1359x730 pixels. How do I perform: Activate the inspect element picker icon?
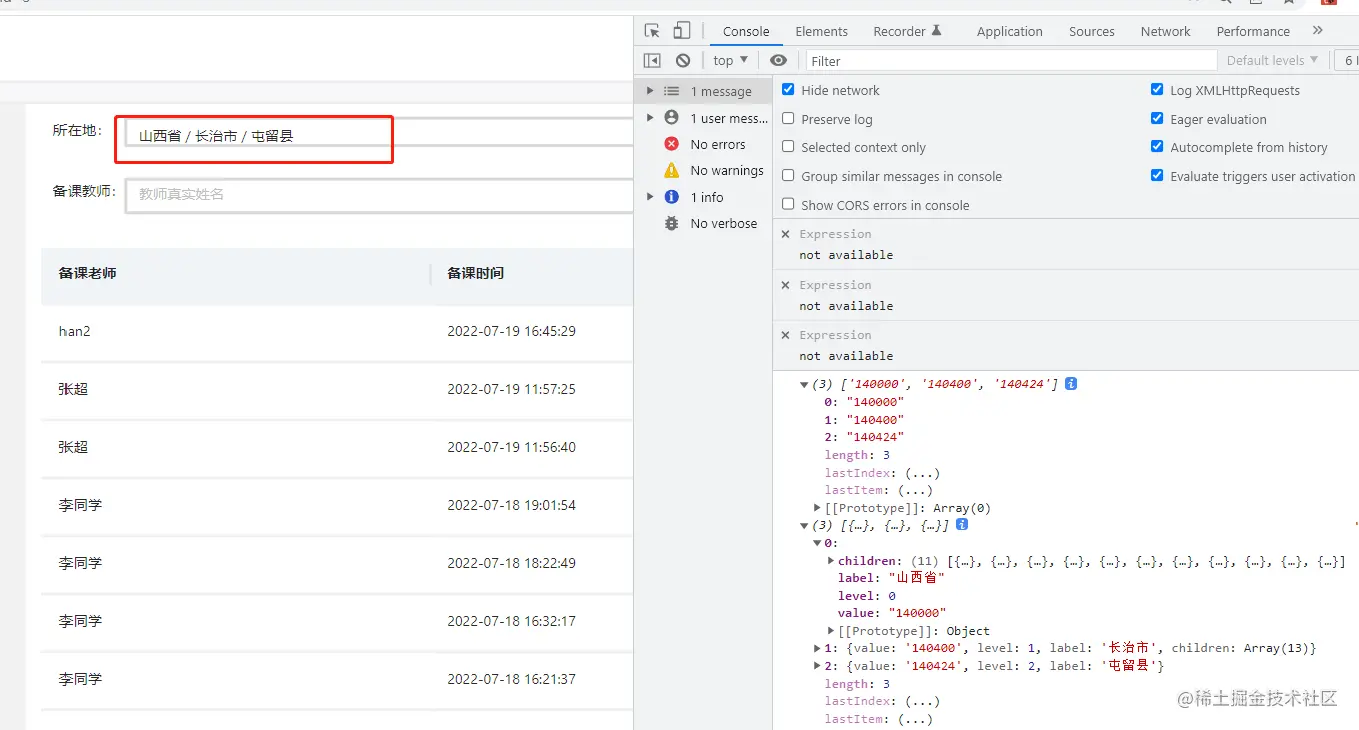tap(652, 31)
